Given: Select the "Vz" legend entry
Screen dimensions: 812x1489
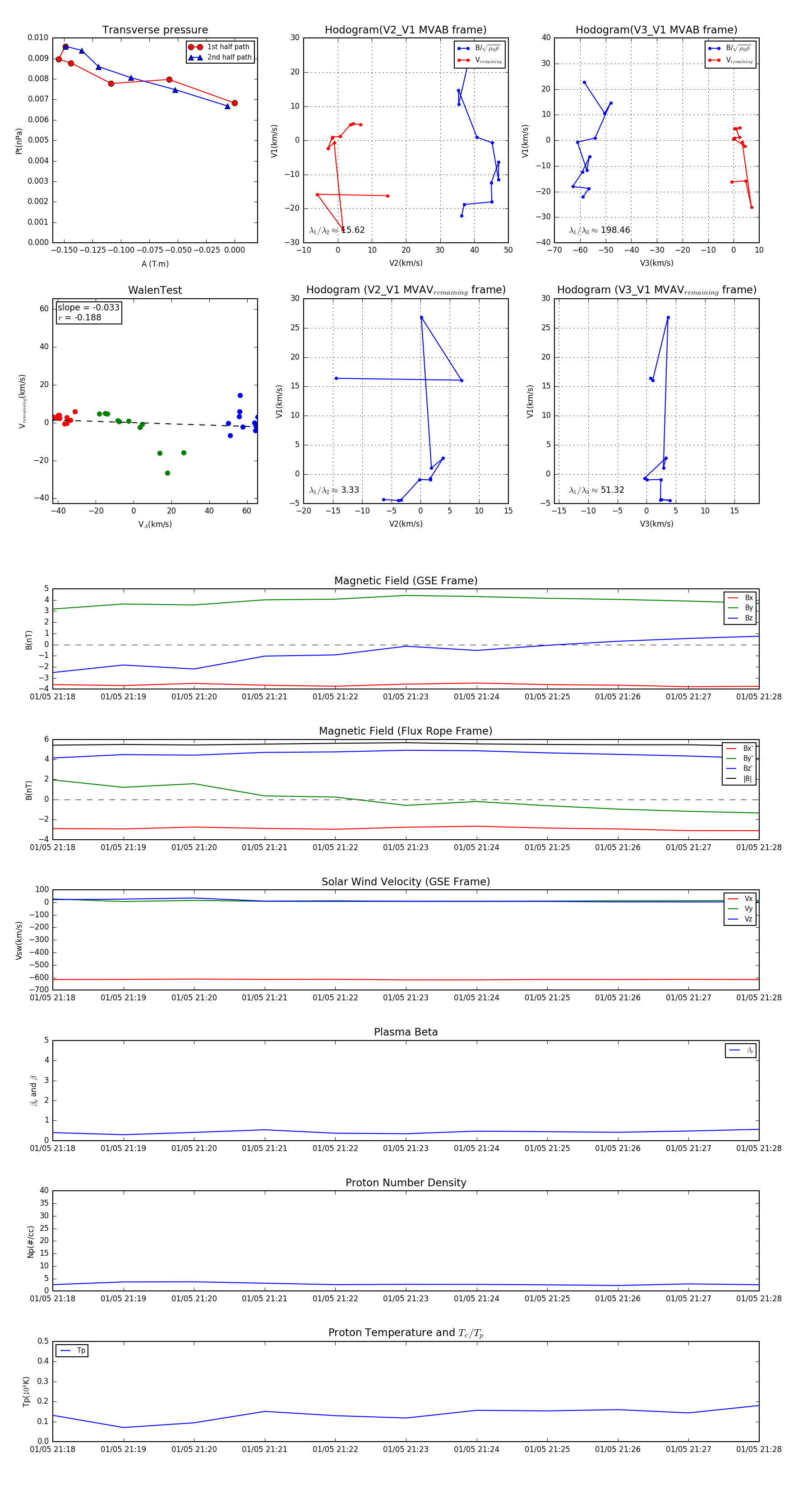Looking at the screenshot, I should point(740,919).
